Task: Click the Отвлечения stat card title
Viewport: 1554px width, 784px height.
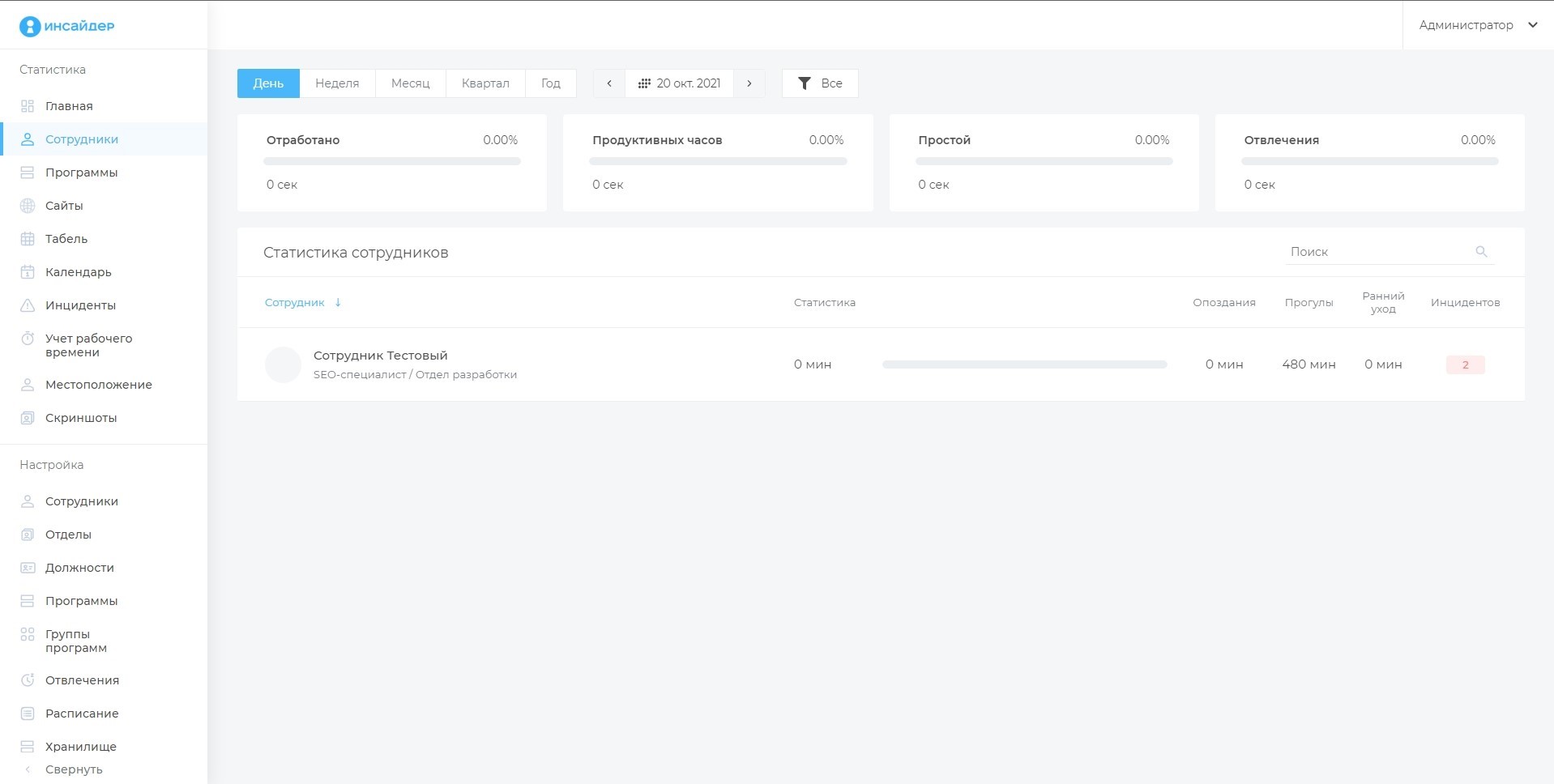Action: click(x=1281, y=140)
